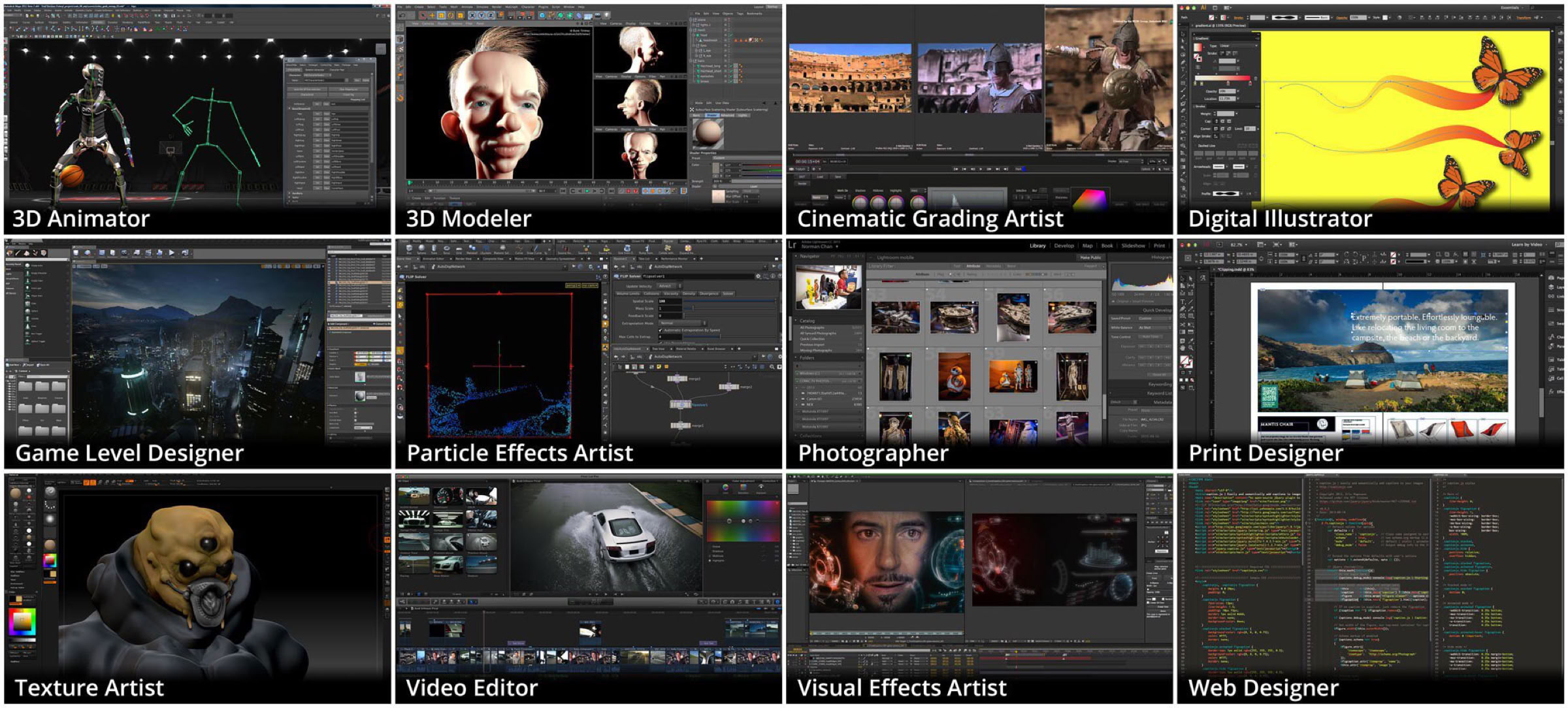Click the Box shelf tool in Houdini

coord(409,249)
